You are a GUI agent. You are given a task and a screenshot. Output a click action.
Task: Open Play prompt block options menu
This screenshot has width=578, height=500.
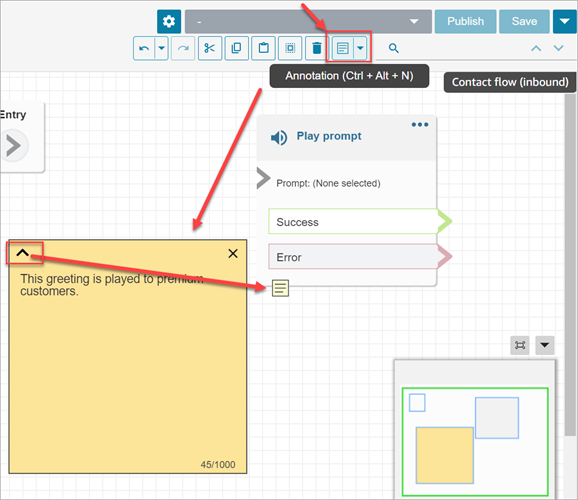coord(420,125)
